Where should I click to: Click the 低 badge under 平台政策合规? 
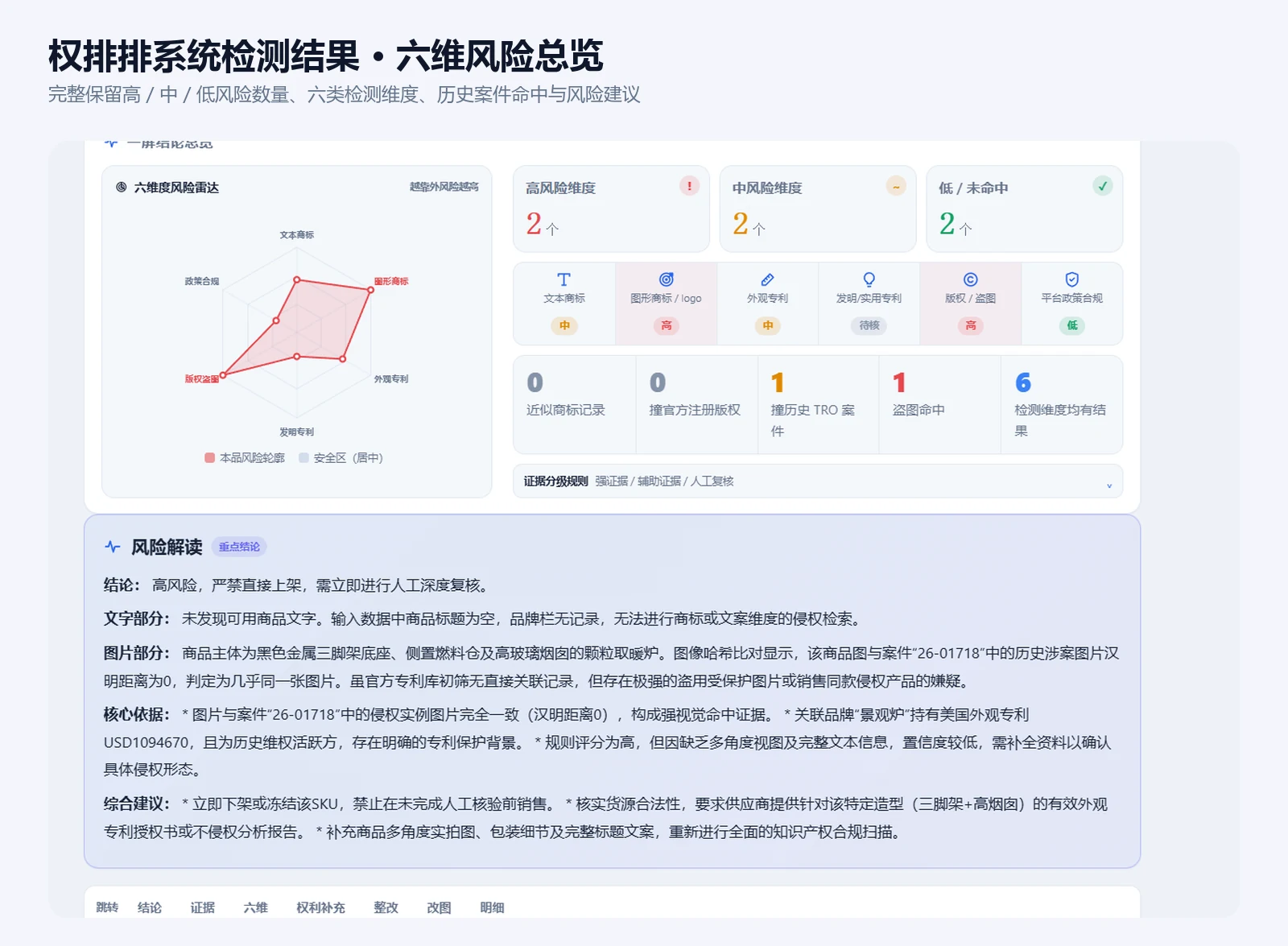click(x=1072, y=325)
